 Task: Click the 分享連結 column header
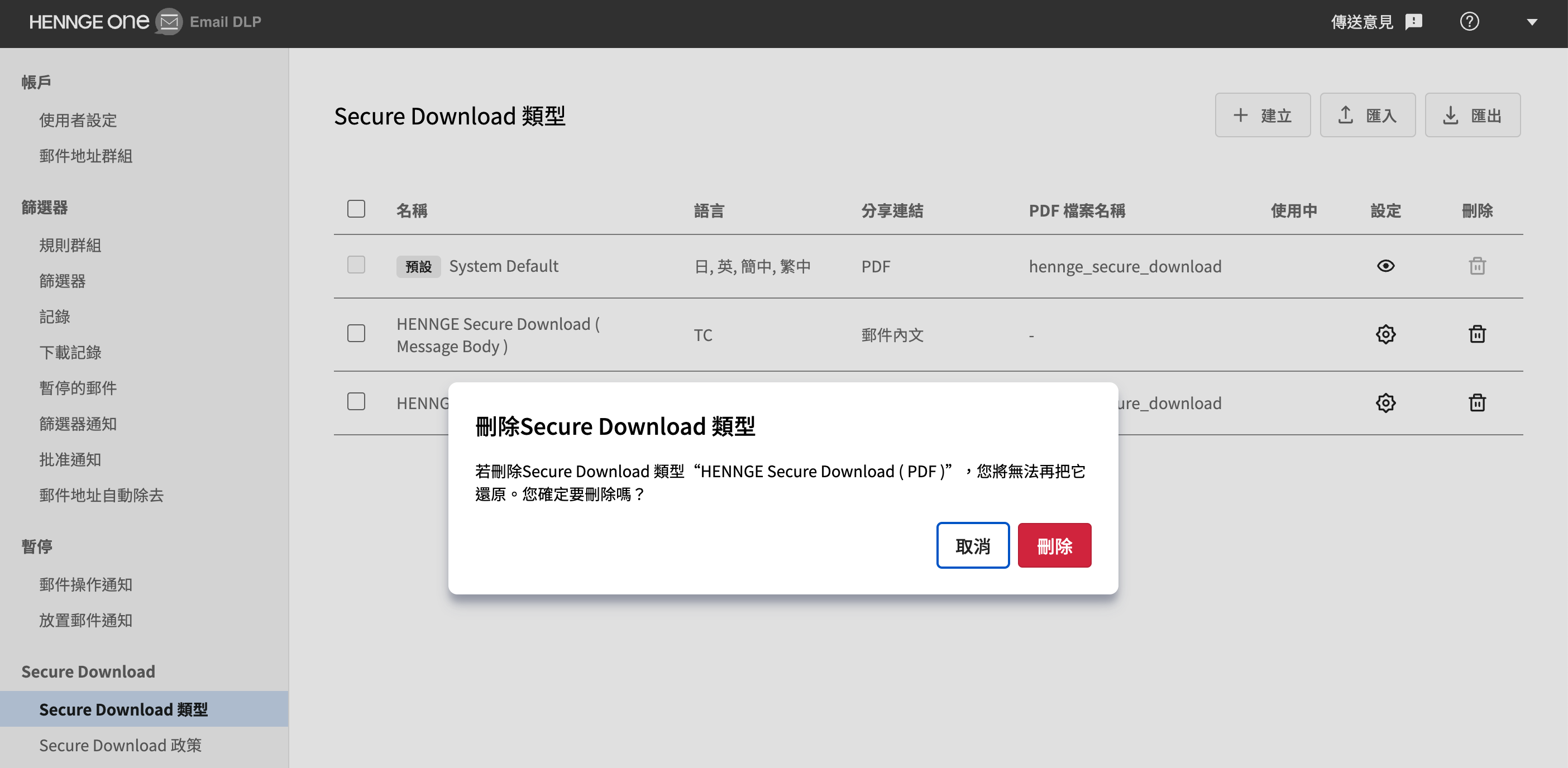click(892, 210)
